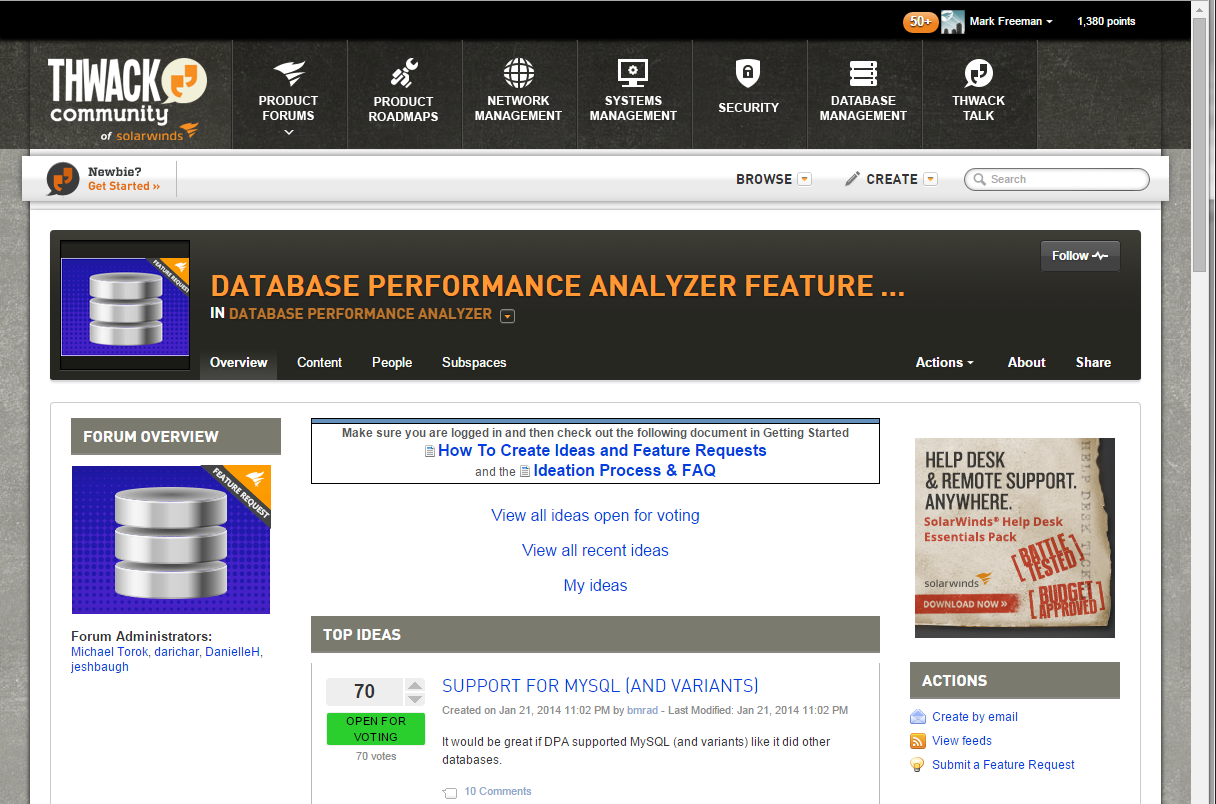Image resolution: width=1216 pixels, height=804 pixels.
Task: Click Mark Freeman's avatar image
Action: [x=953, y=21]
